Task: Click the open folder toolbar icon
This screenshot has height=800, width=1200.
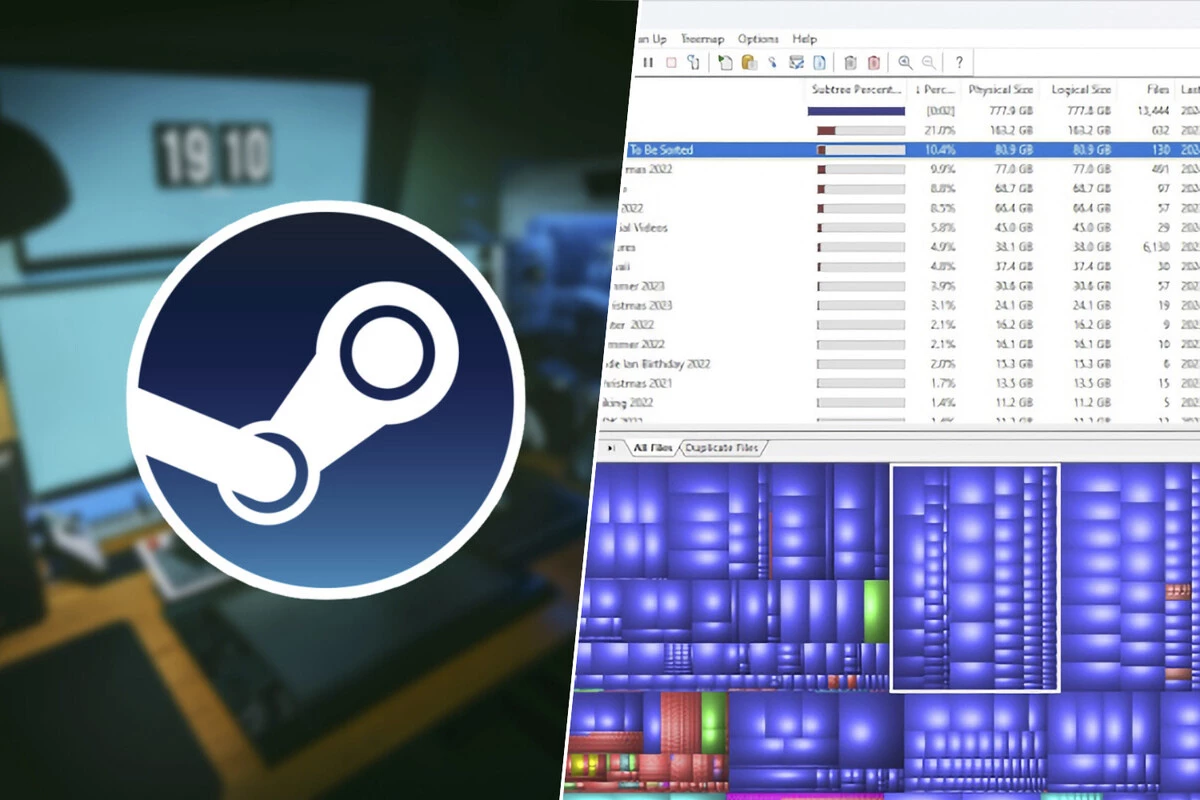Action: (x=748, y=62)
